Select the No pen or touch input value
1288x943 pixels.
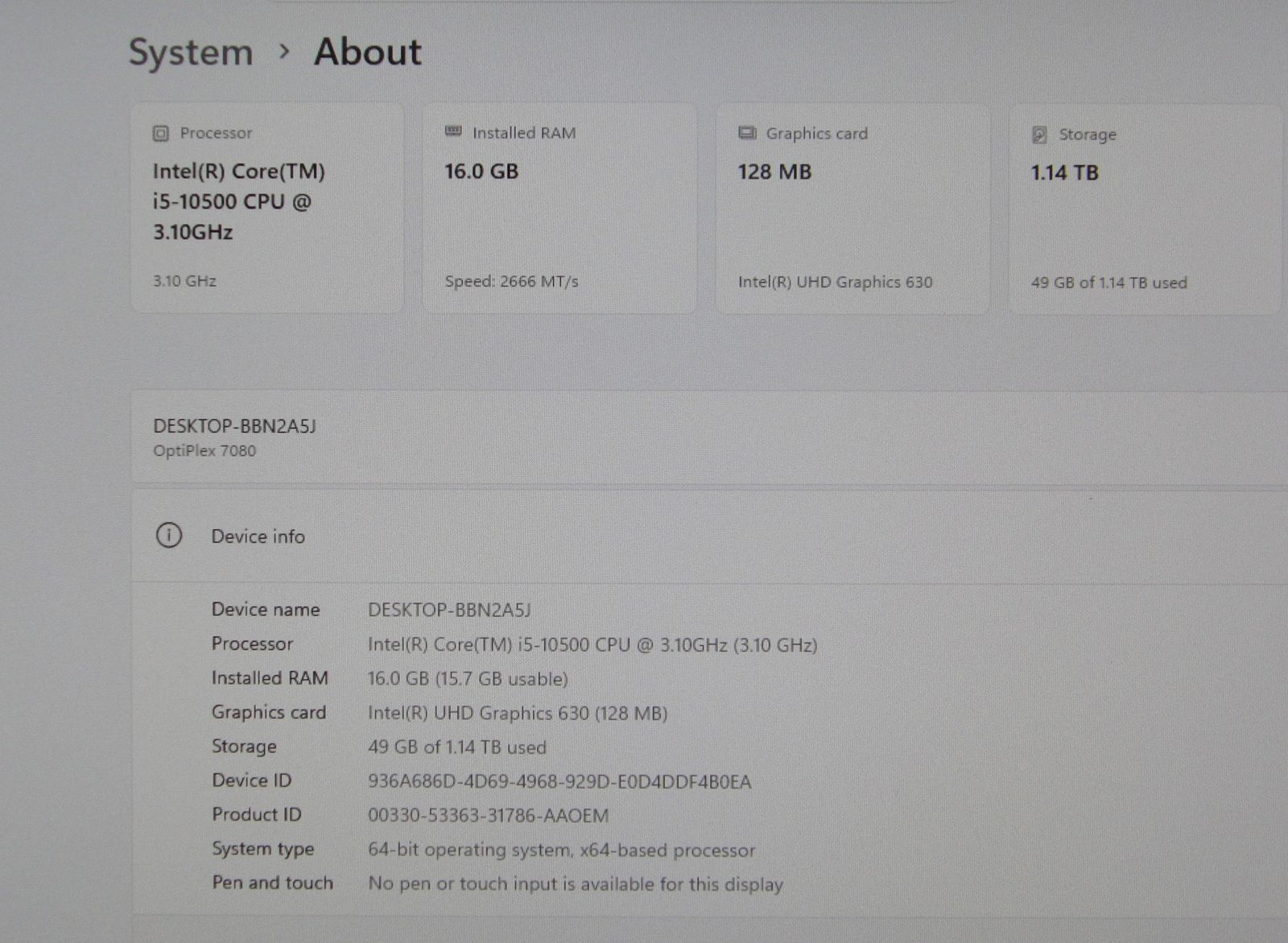(x=576, y=884)
